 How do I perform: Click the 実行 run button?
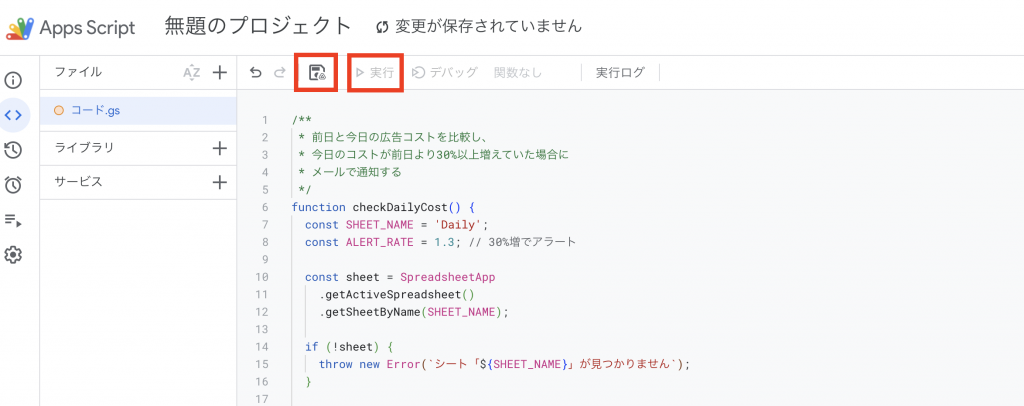coord(375,72)
